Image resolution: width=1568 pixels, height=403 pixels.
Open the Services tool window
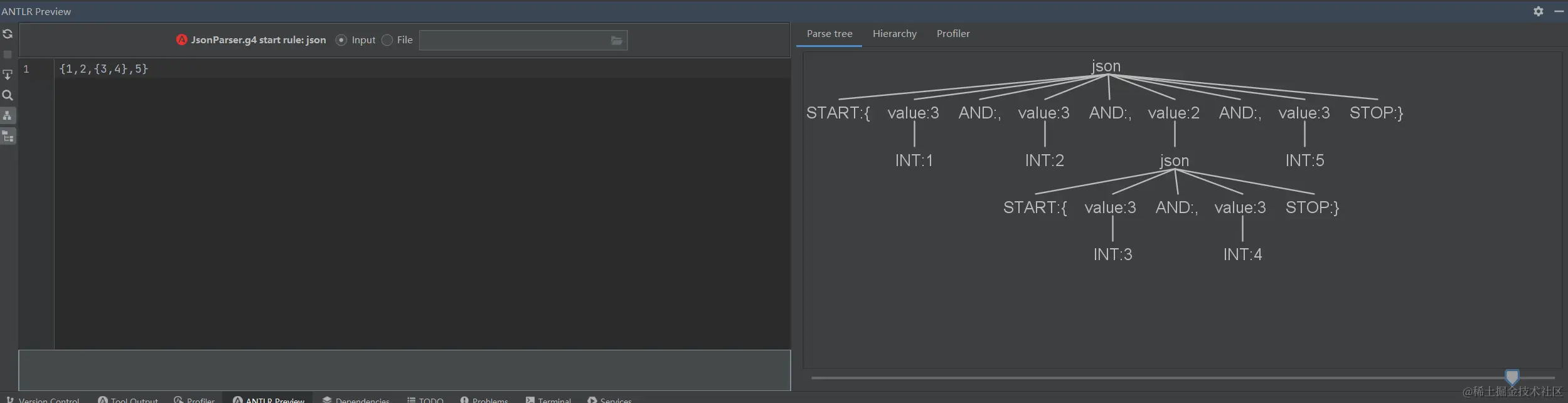coord(609,399)
